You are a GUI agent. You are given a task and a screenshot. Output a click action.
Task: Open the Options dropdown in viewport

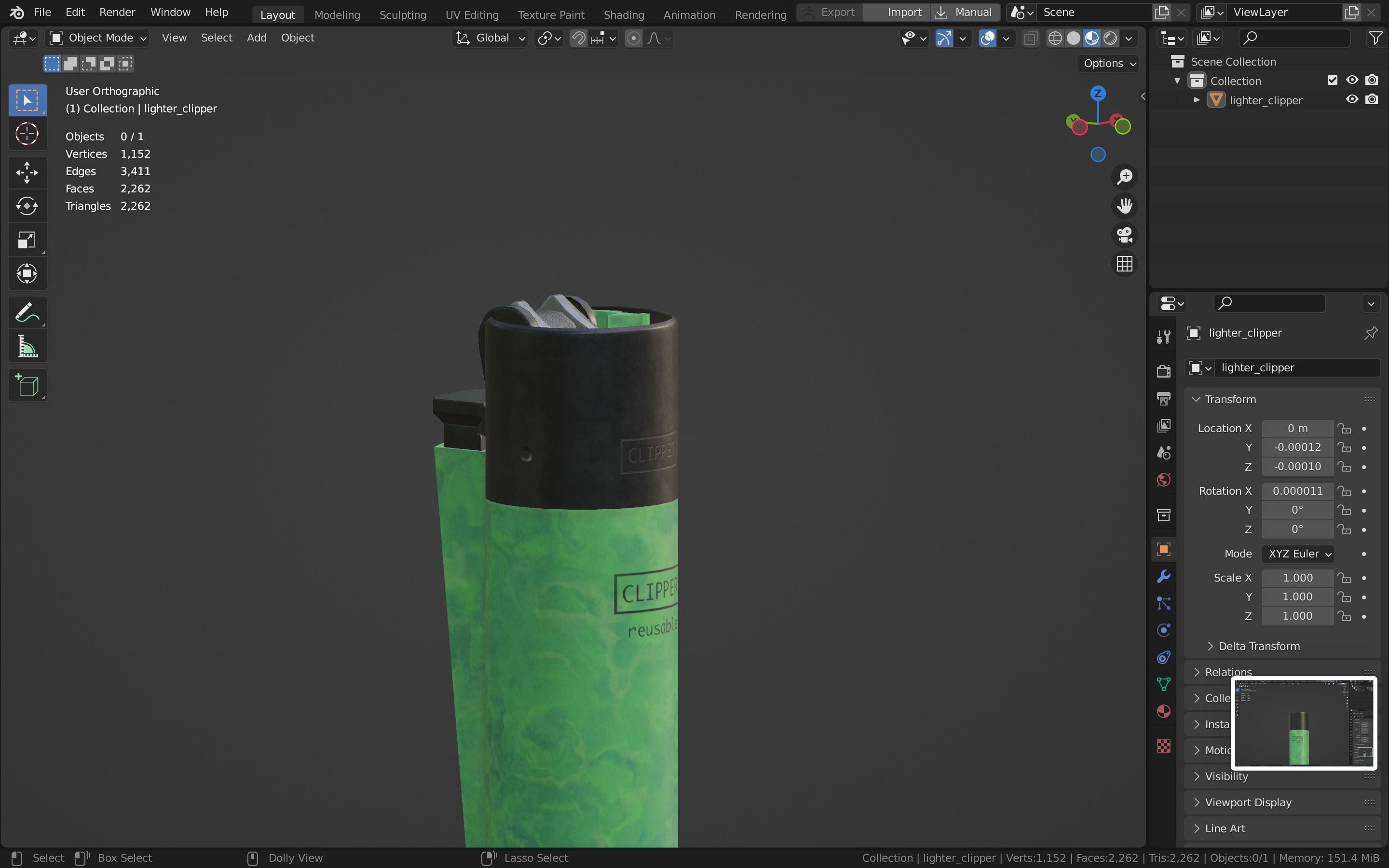[1109, 64]
